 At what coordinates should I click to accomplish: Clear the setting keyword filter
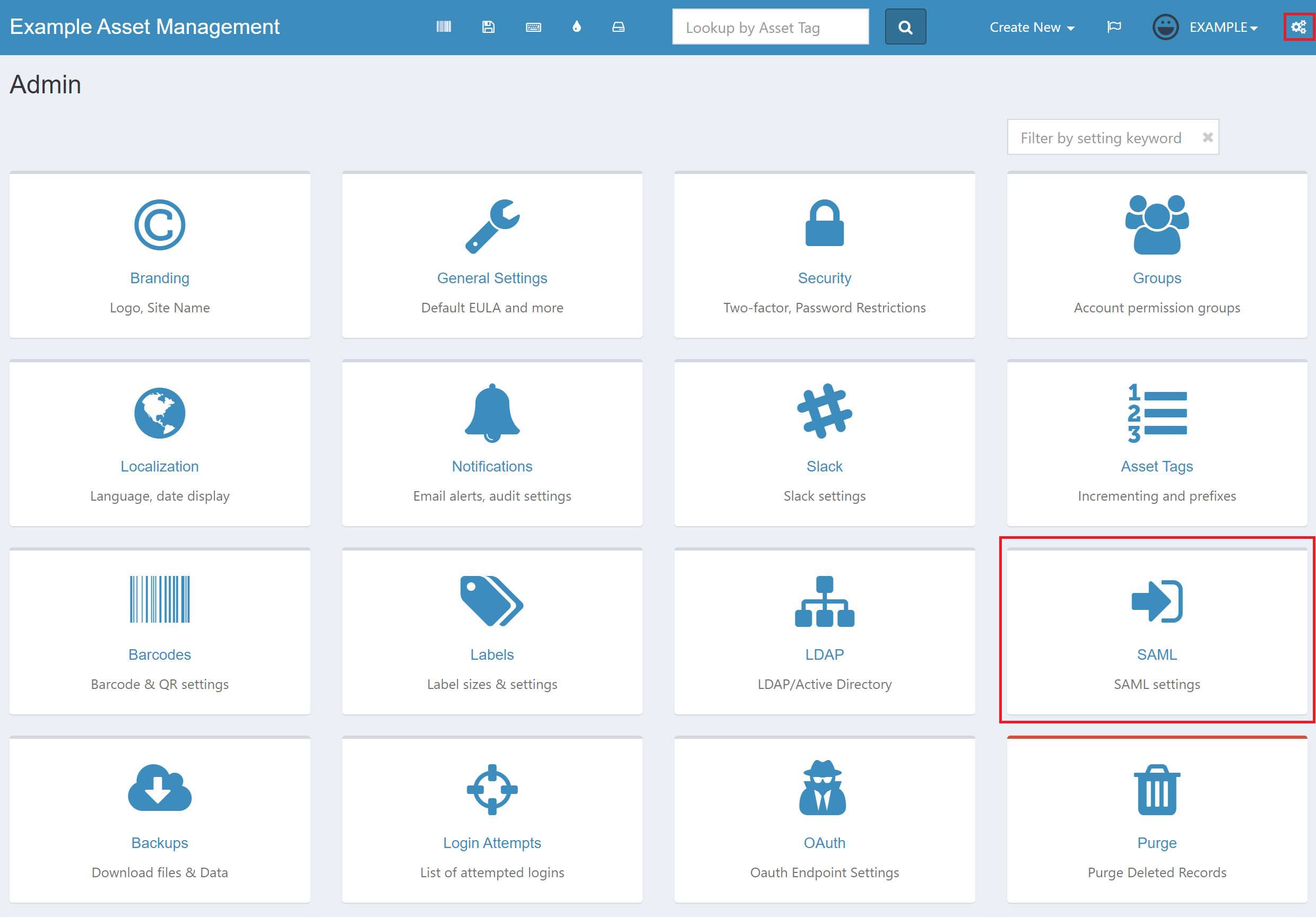tap(1207, 137)
